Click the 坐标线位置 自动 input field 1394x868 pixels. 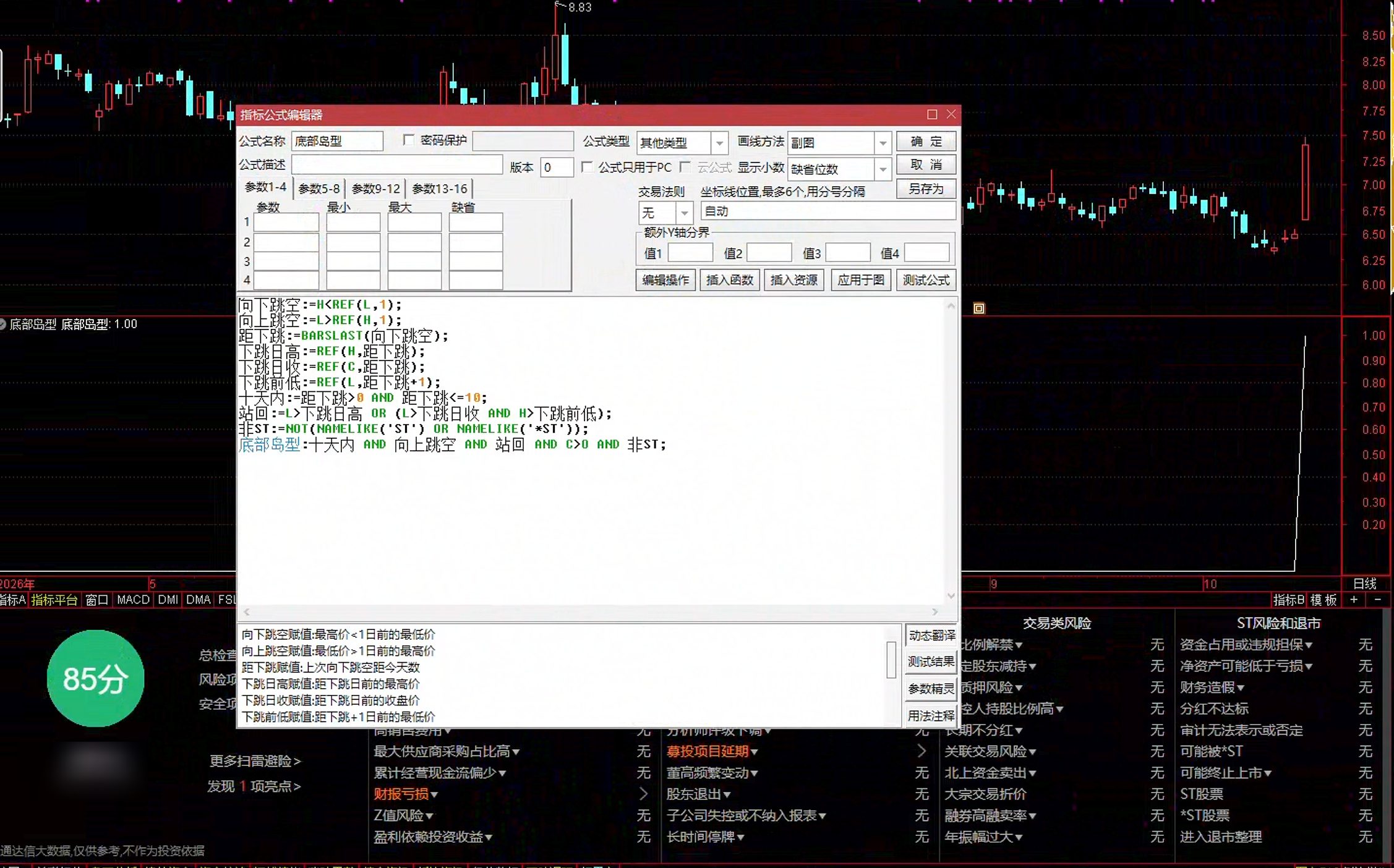pyautogui.click(x=828, y=211)
